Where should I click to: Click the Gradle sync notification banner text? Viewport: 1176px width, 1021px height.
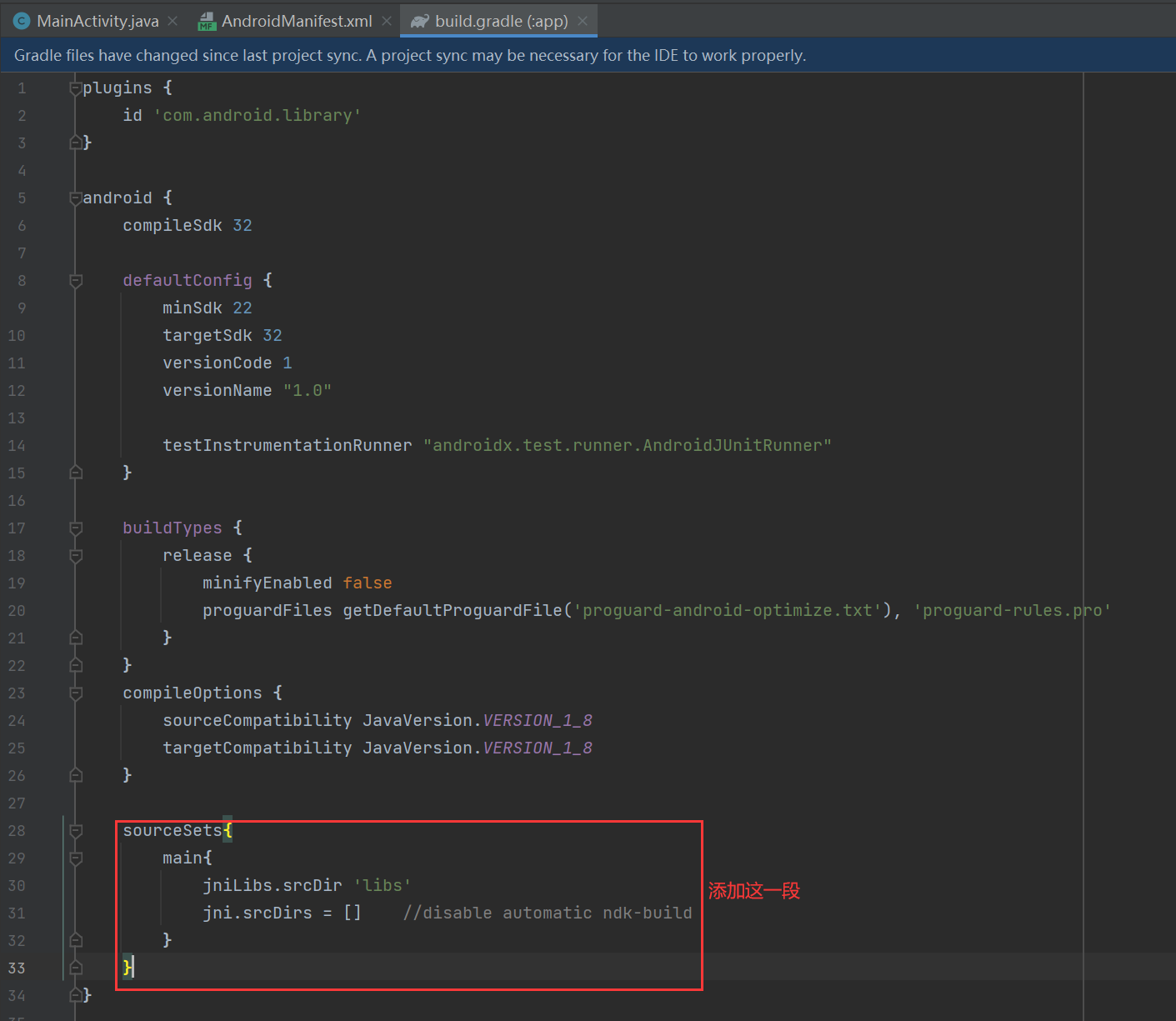coord(410,55)
